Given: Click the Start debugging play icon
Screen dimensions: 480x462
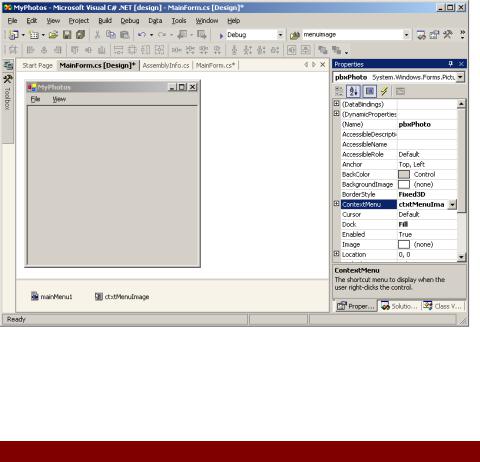Looking at the screenshot, I should point(221,35).
